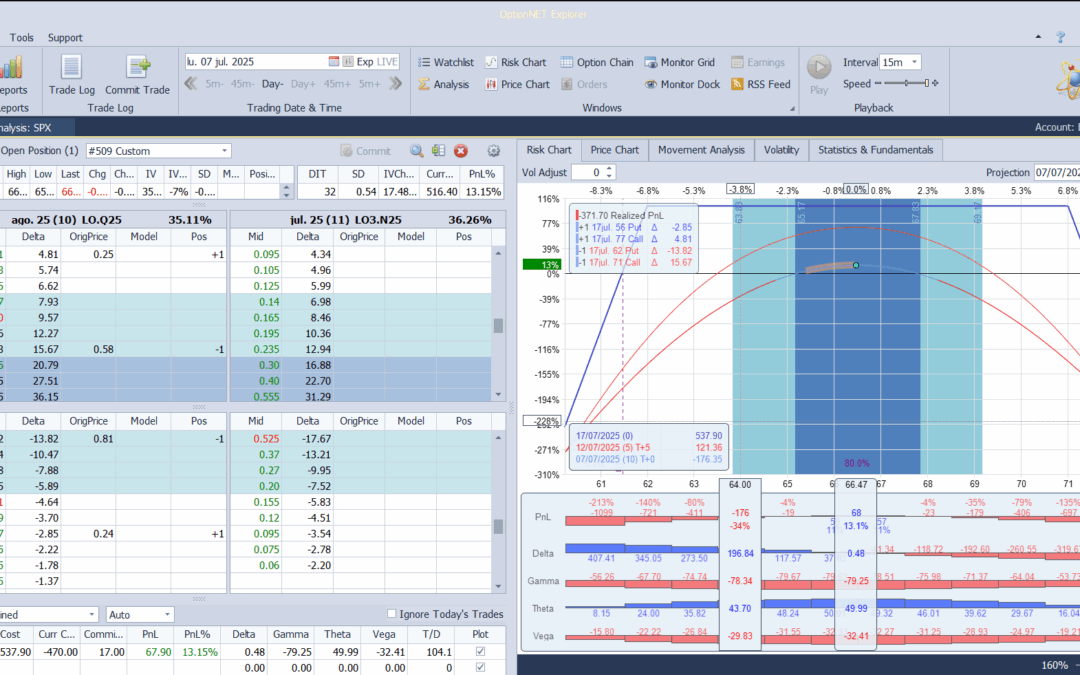Select the ago. 25 (10) LO.Q25 expiration header
The width and height of the screenshot is (1080, 675).
(x=112, y=220)
